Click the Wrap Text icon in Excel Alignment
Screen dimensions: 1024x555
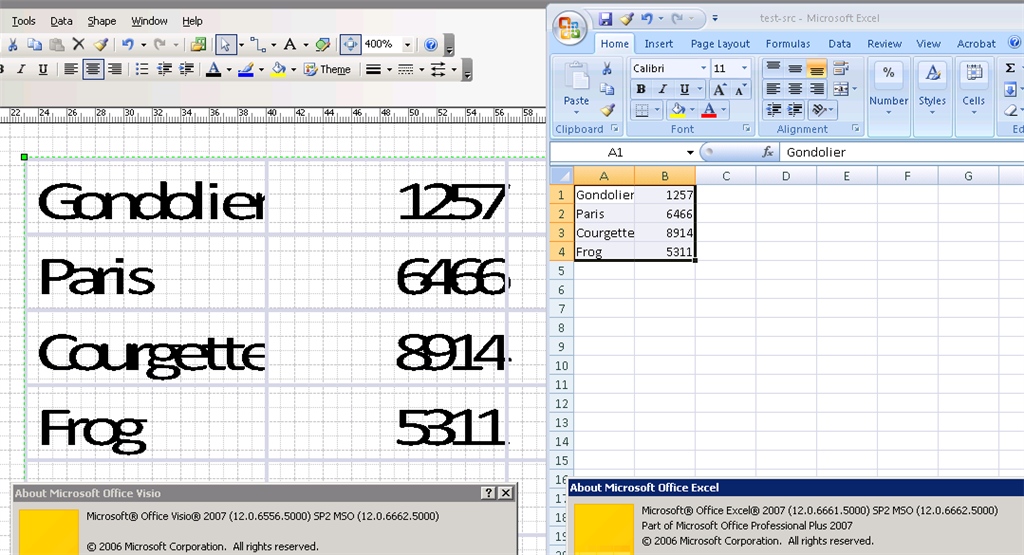841,68
